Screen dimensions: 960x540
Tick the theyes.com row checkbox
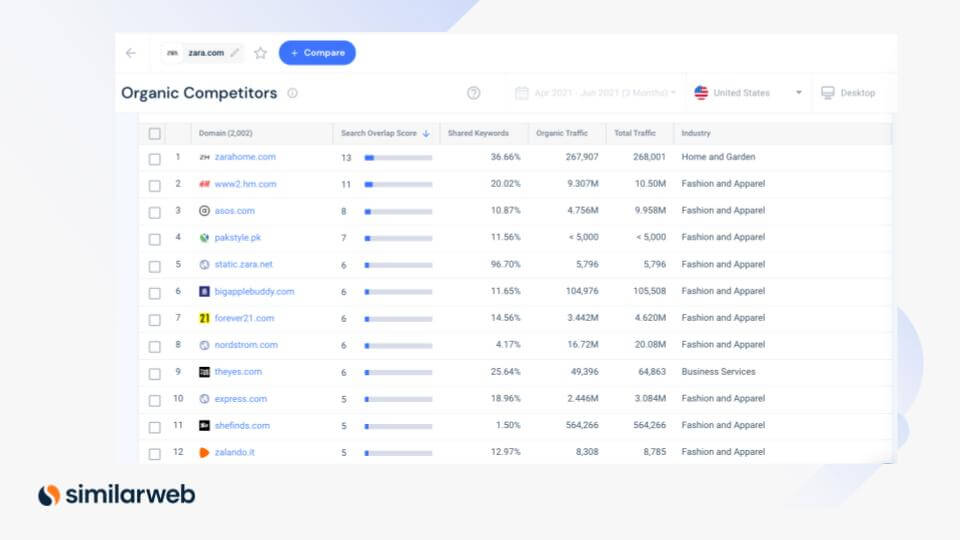(x=154, y=373)
